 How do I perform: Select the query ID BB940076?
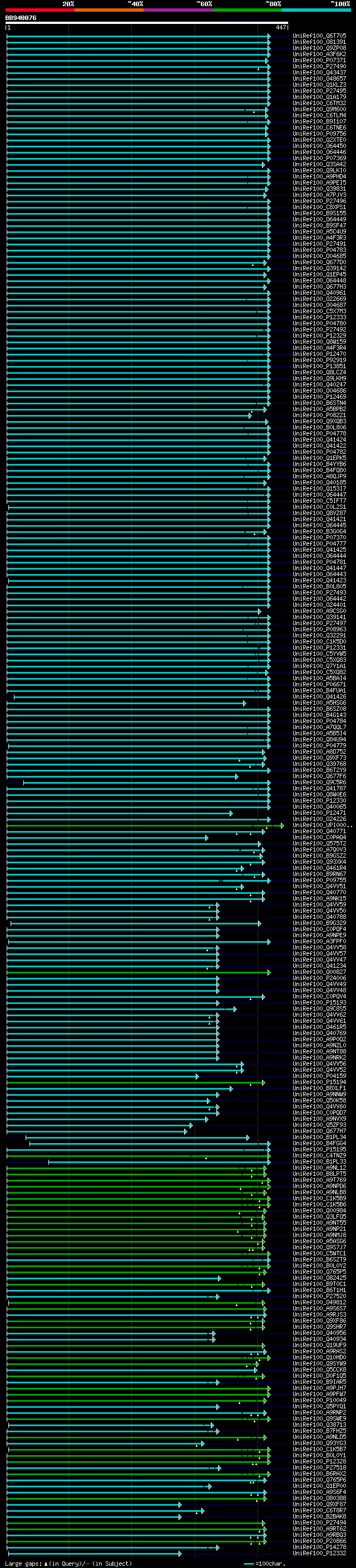[21, 18]
